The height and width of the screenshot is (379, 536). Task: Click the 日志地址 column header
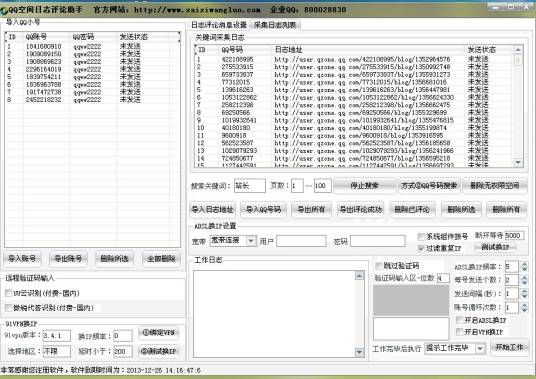tap(369, 50)
